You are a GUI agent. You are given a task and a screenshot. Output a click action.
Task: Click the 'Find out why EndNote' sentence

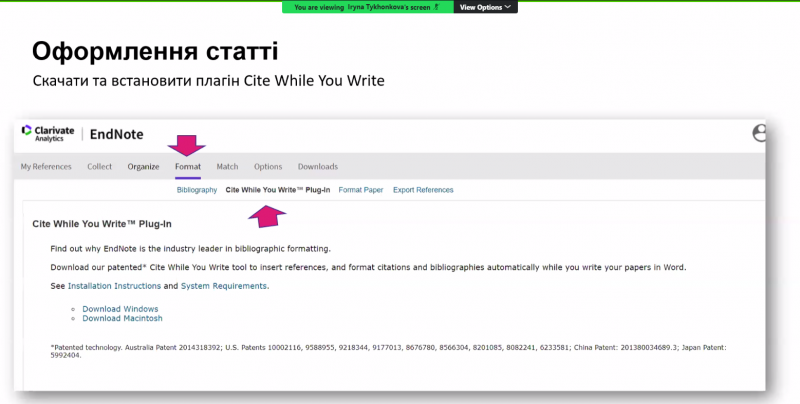point(190,249)
